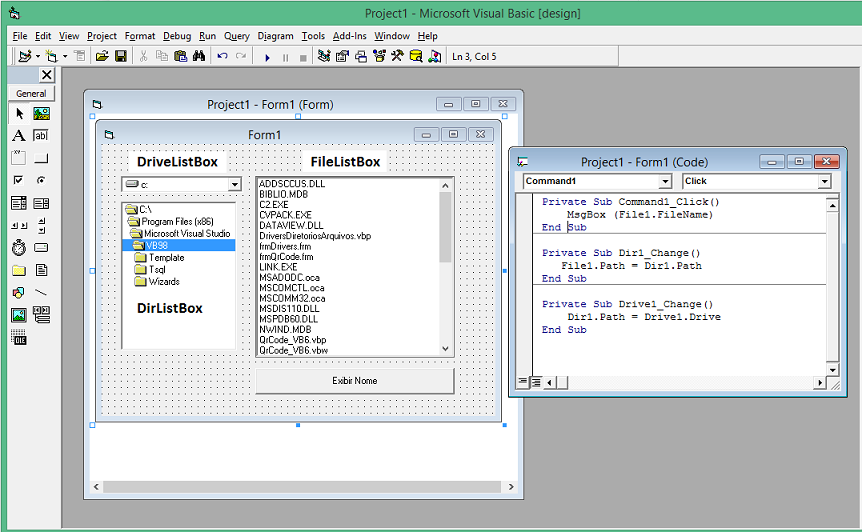Select the ComboBox control tool
Viewport: 862px width, 532px height.
pyautogui.click(x=19, y=203)
